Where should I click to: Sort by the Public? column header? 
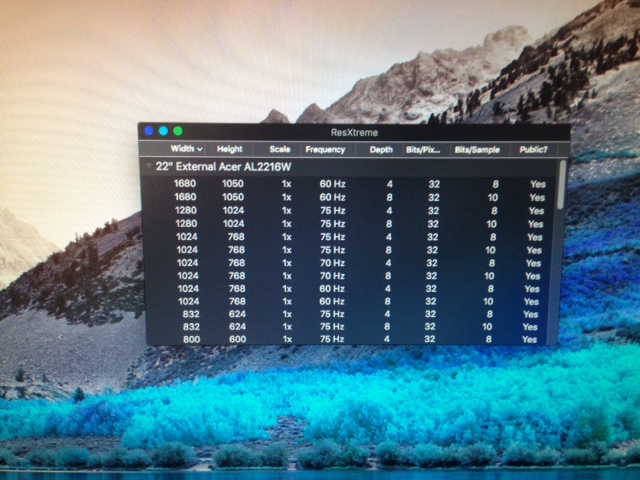pos(533,150)
